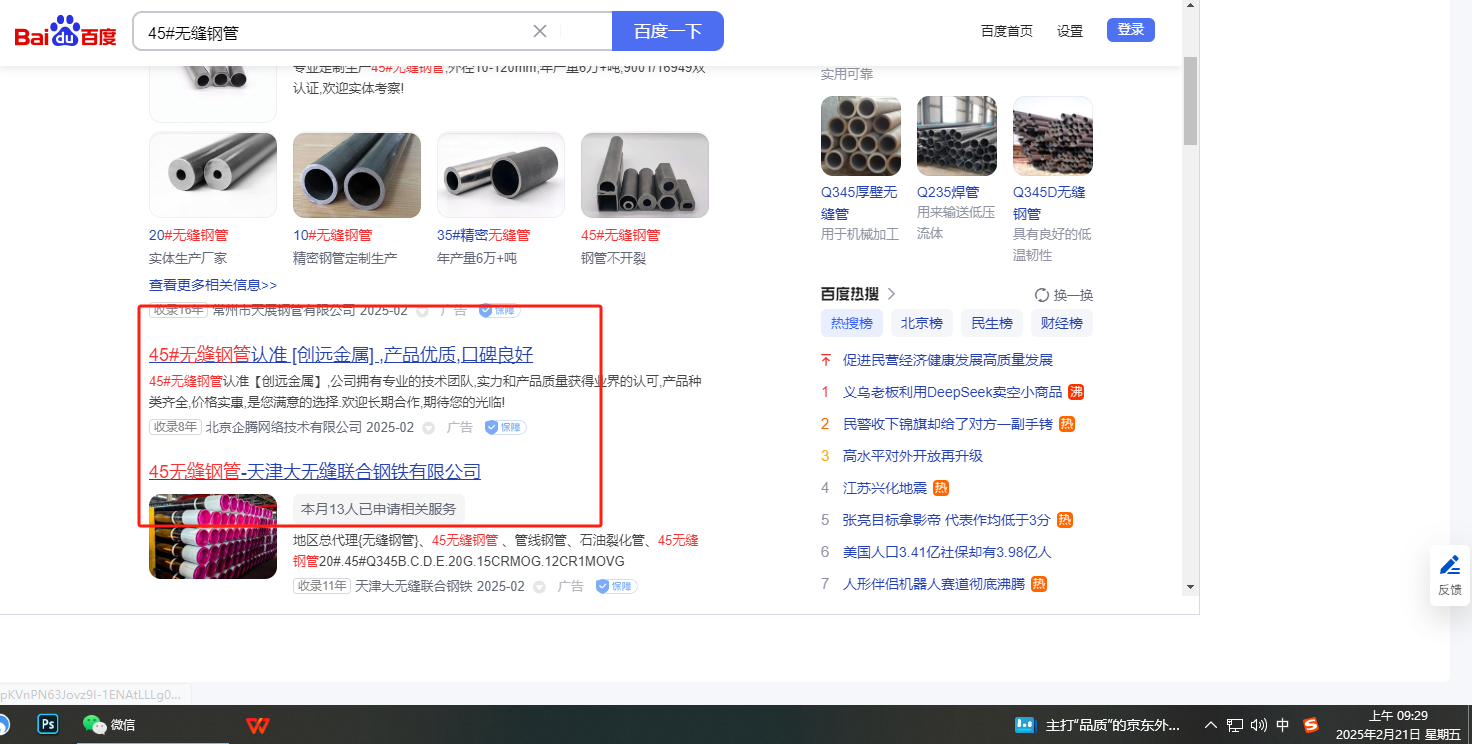Open the 20#无缝钢管 text link
Image resolution: width=1472 pixels, height=744 pixels.
[x=188, y=235]
